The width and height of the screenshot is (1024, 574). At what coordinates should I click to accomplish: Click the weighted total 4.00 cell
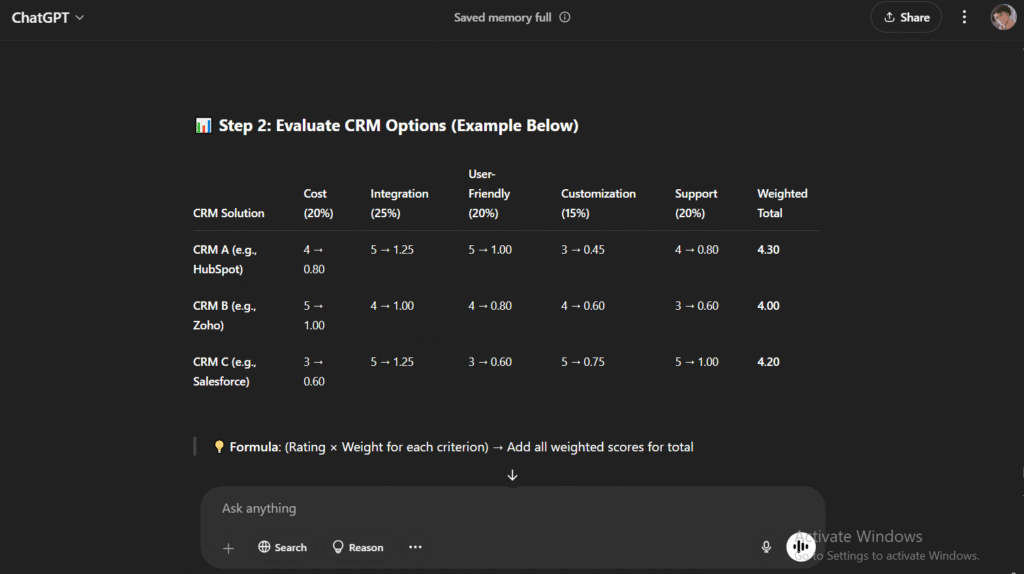tap(768, 306)
